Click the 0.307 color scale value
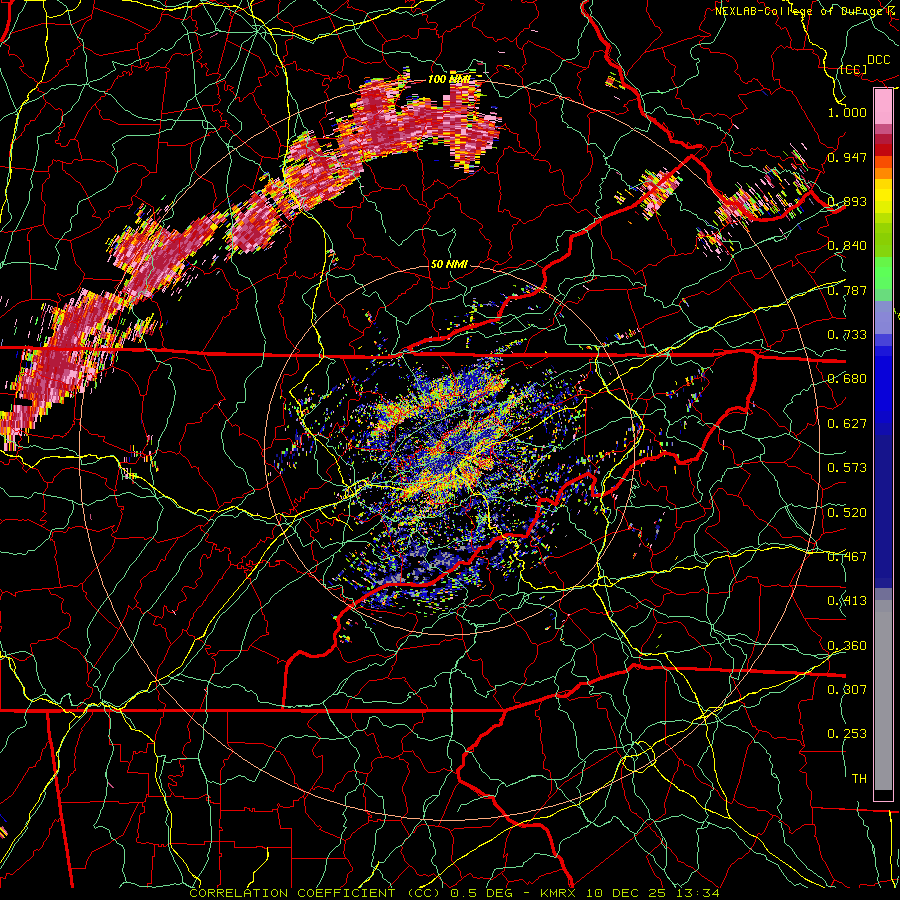This screenshot has height=900, width=900. (x=847, y=690)
